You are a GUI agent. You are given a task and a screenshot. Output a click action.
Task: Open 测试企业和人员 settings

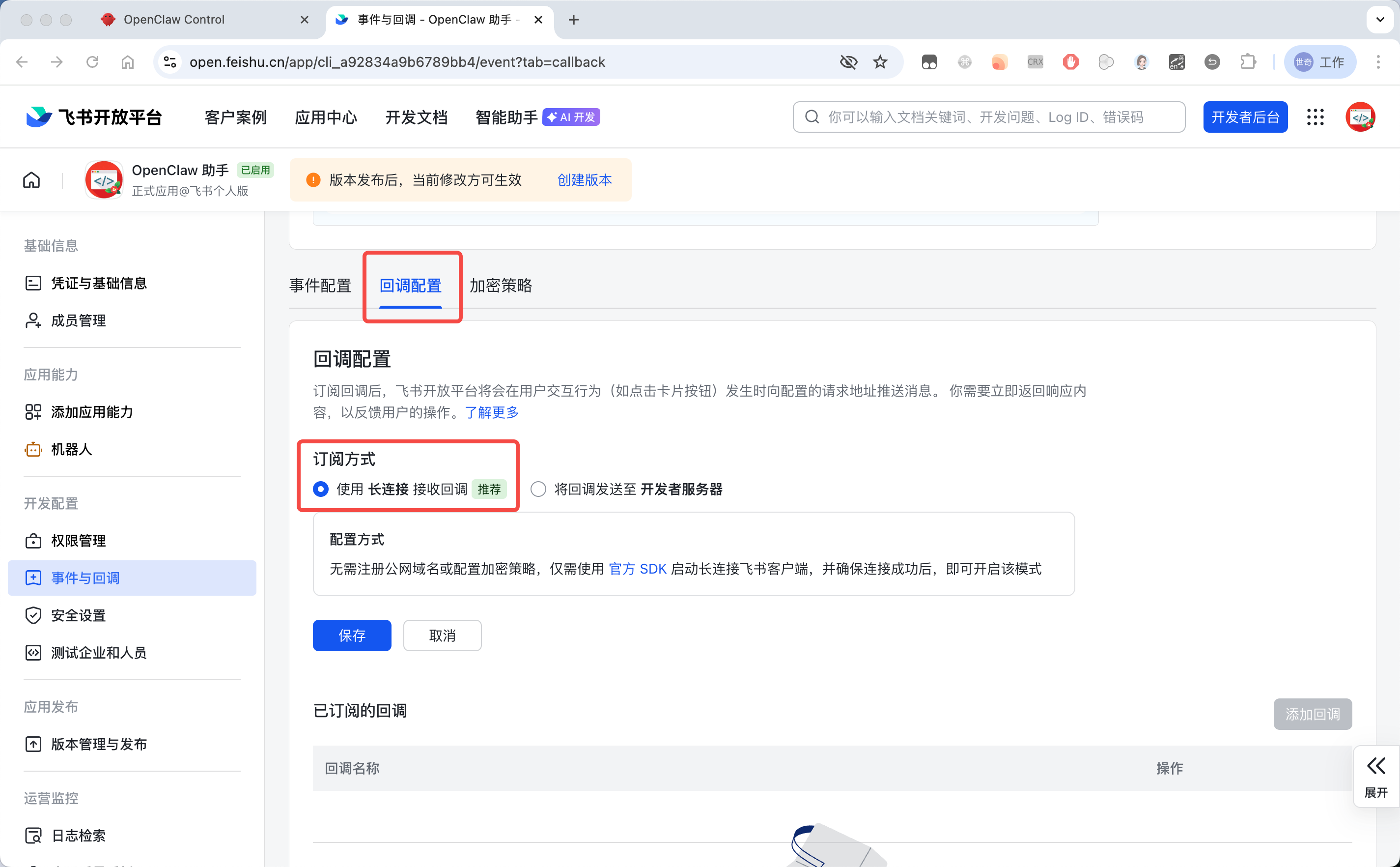click(99, 653)
